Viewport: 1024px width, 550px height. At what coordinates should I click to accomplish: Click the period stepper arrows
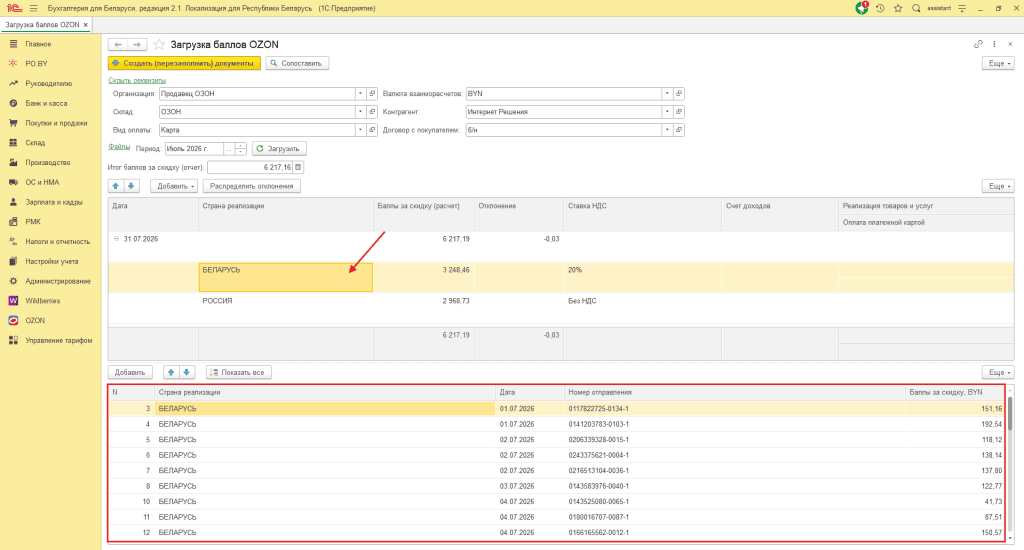click(240, 149)
